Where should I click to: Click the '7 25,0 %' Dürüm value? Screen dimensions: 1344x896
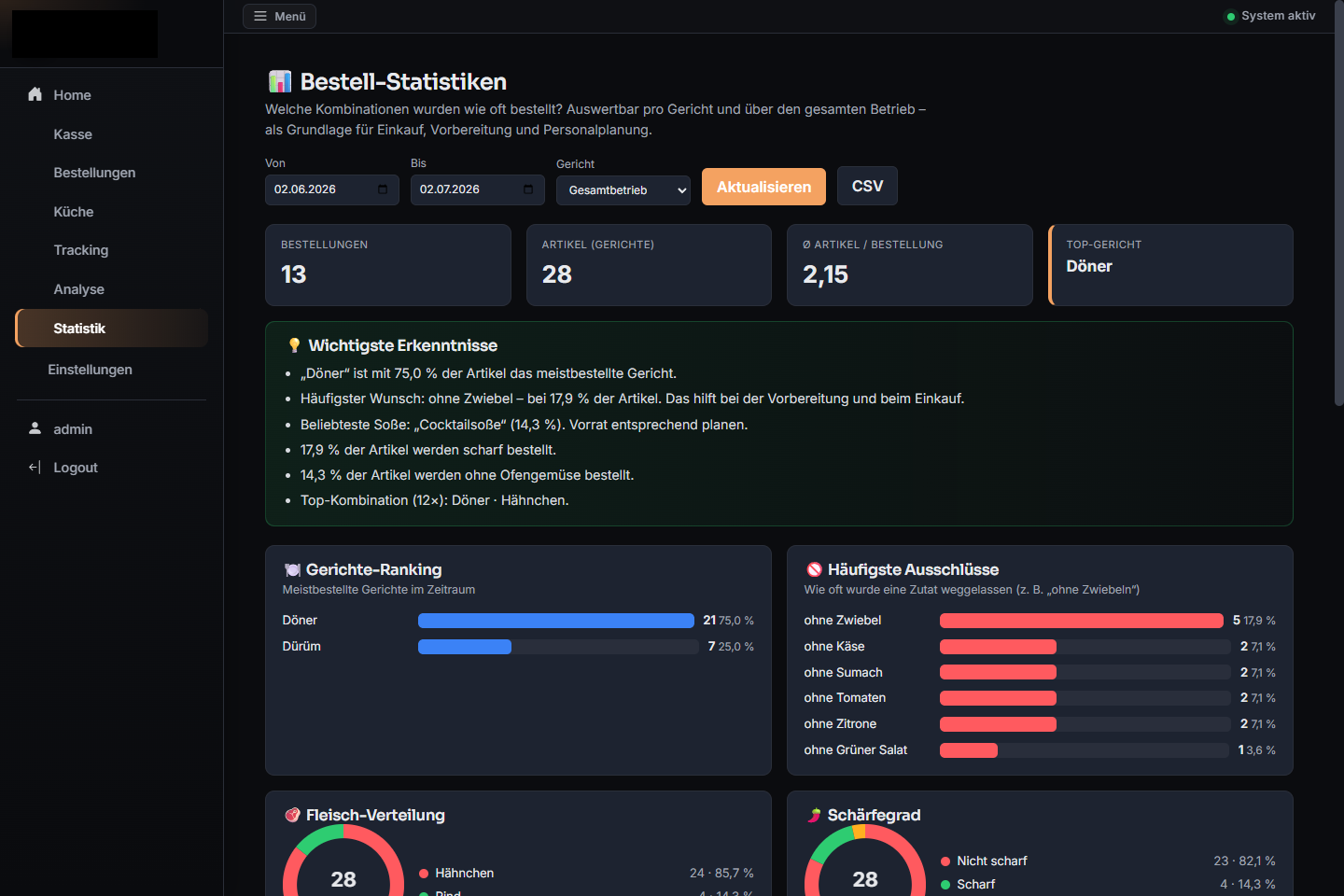pyautogui.click(x=731, y=647)
